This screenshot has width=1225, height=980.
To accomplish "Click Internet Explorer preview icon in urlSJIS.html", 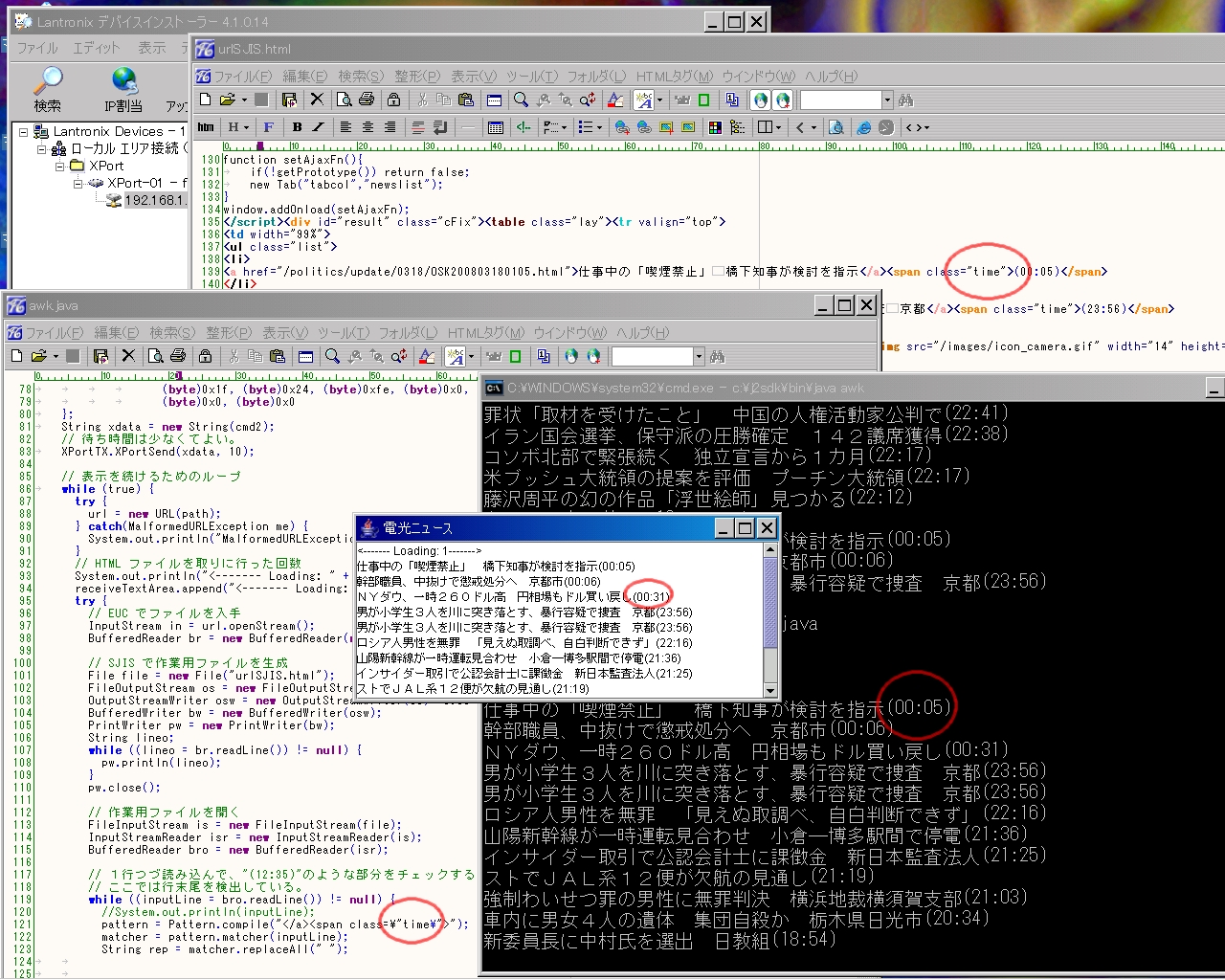I will coord(863,127).
